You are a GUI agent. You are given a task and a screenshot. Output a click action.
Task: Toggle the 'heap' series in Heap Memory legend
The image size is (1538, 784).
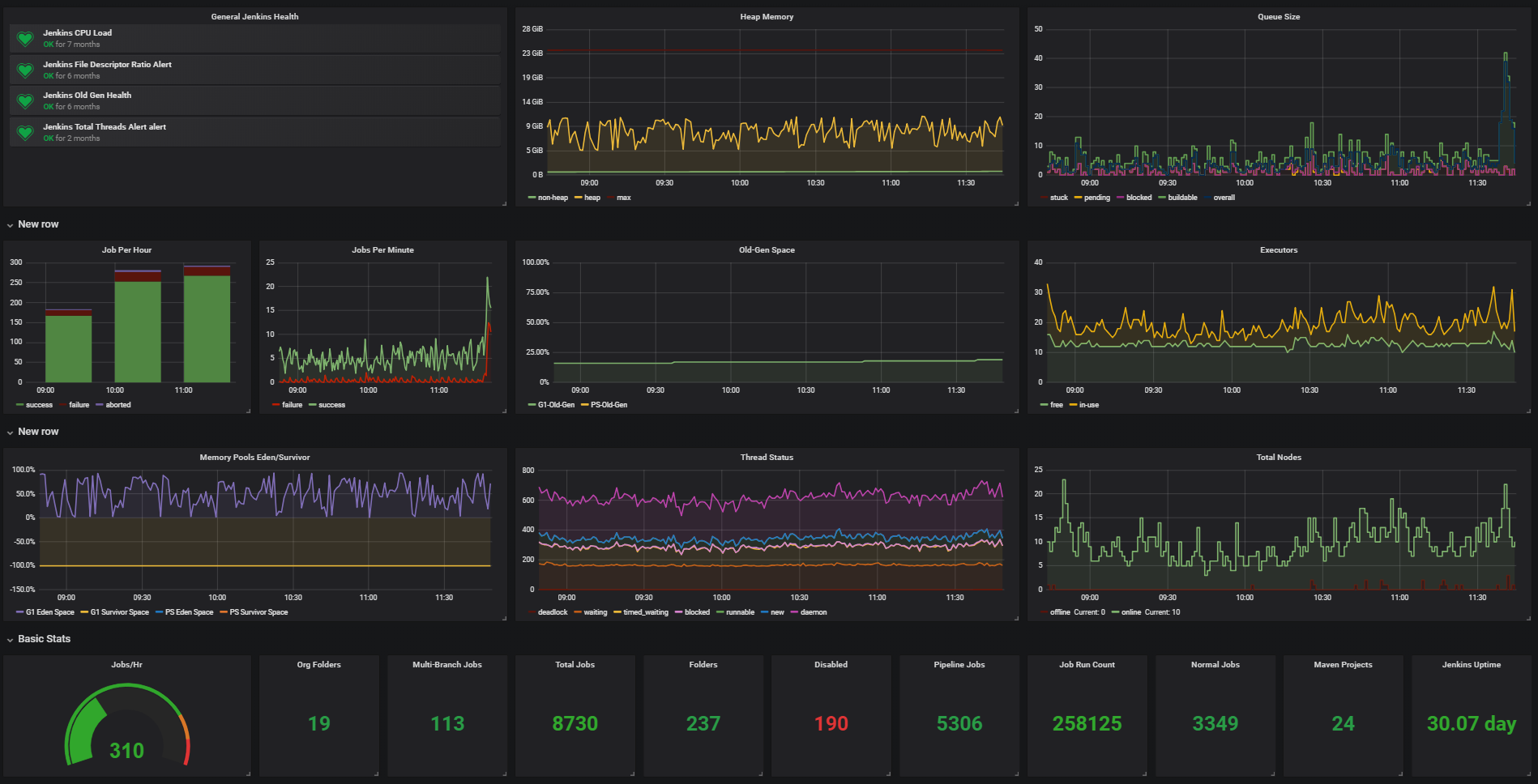[592, 198]
